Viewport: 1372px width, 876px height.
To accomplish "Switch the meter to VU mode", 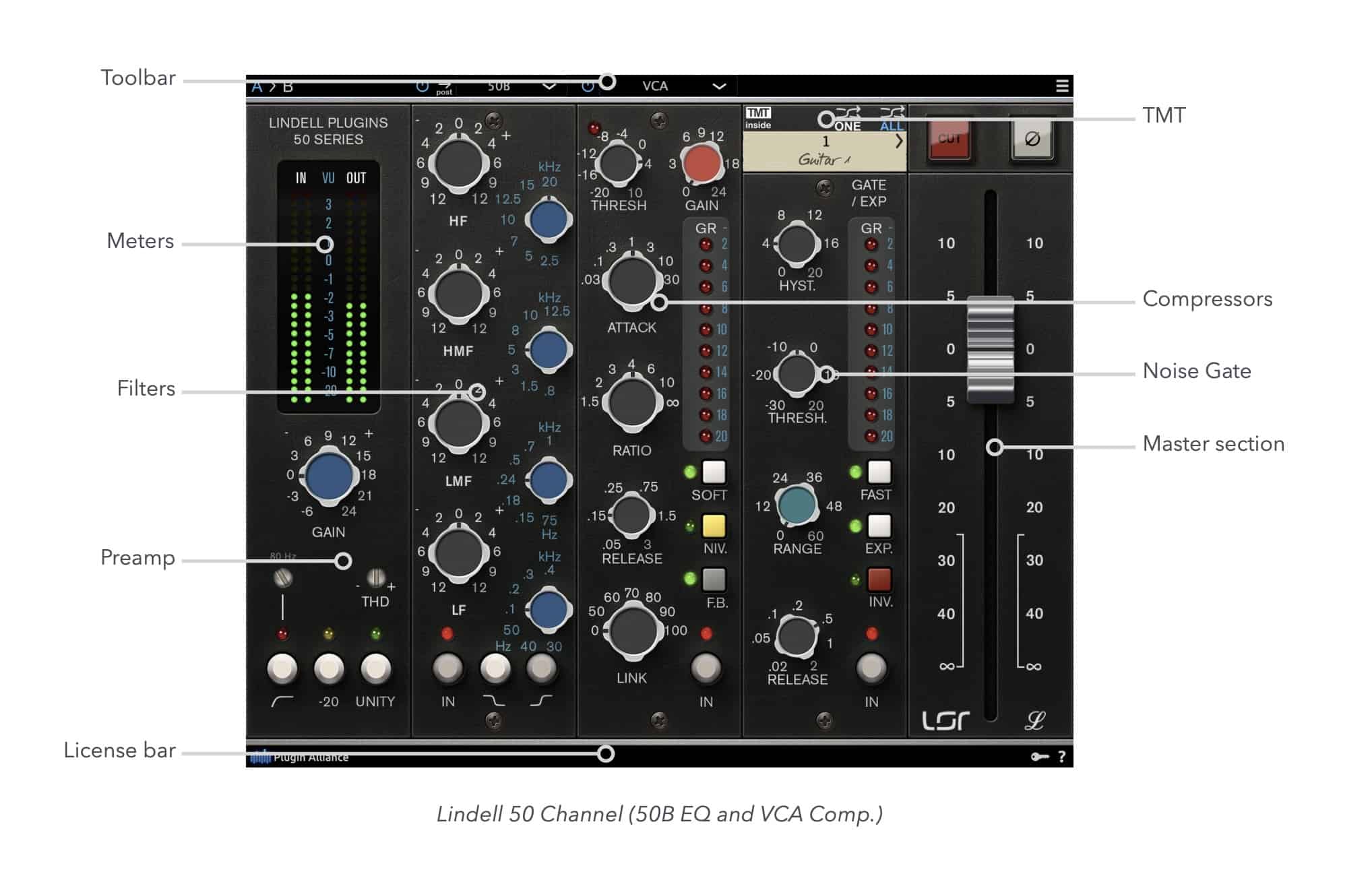I will 328,178.
